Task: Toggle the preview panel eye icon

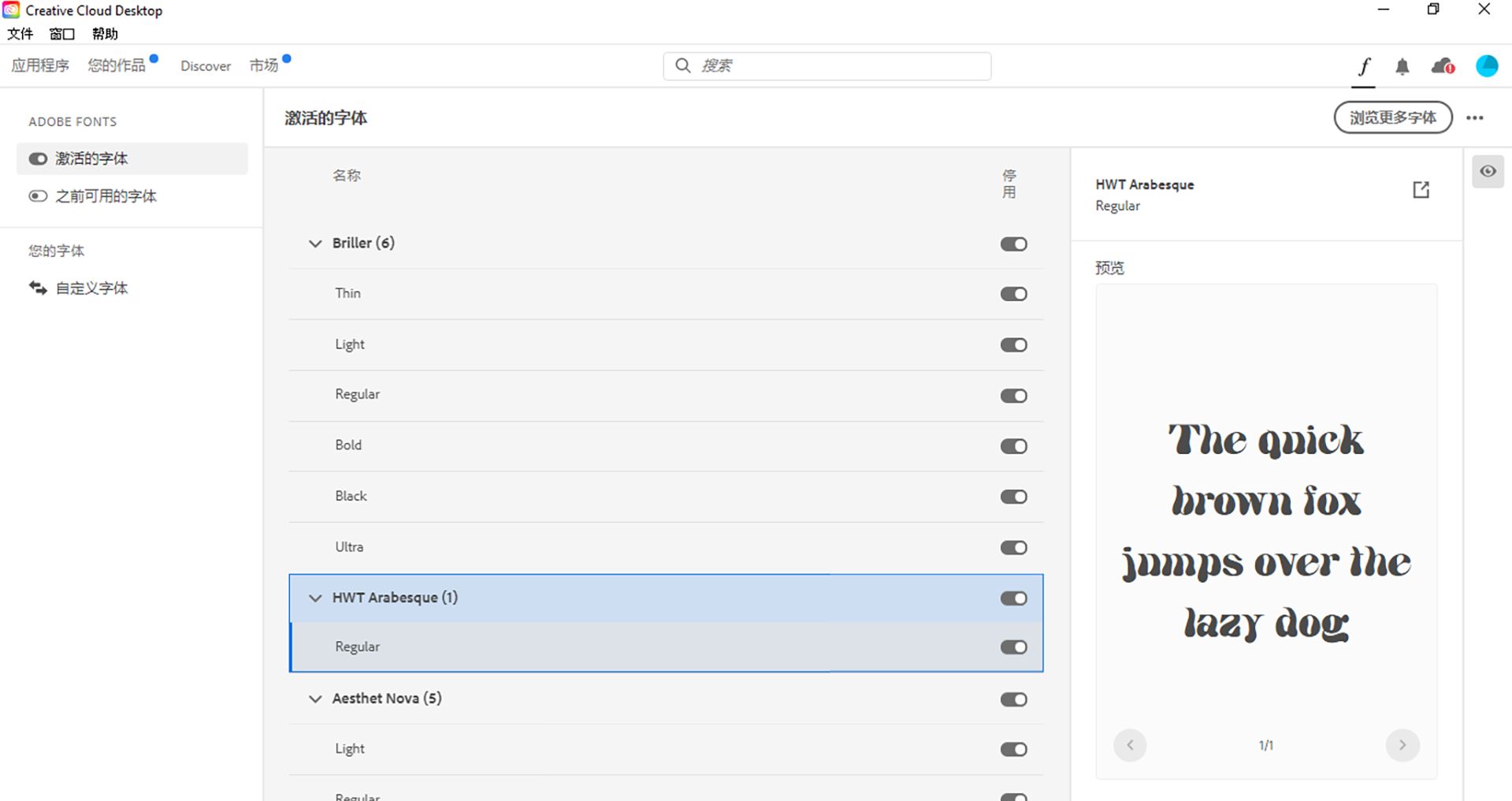Action: point(1488,171)
